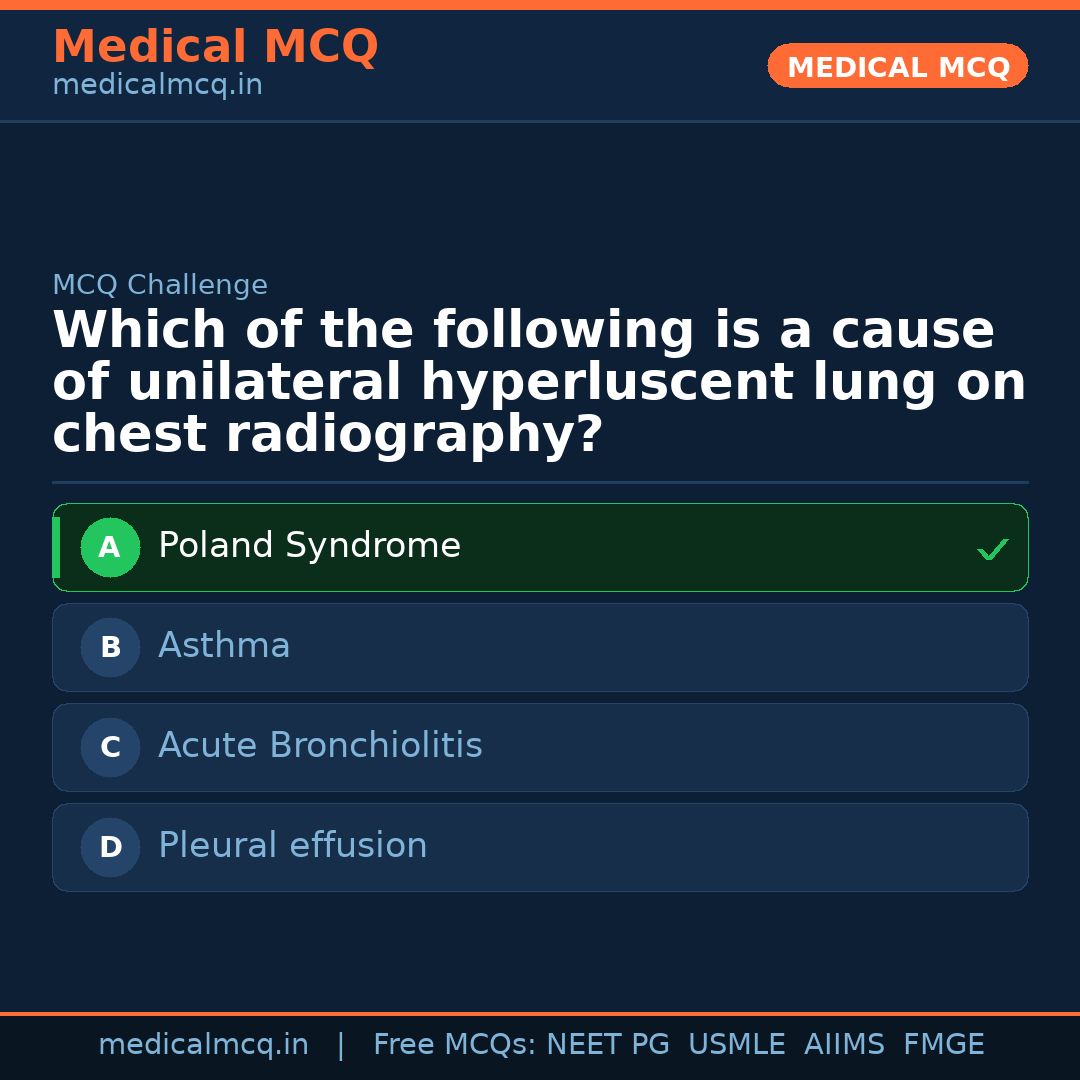Select the Poland Syndrome answer text

(309, 546)
